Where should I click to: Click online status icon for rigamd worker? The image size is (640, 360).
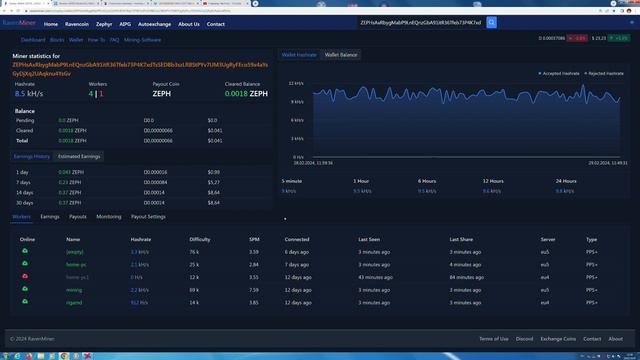tap(25, 302)
